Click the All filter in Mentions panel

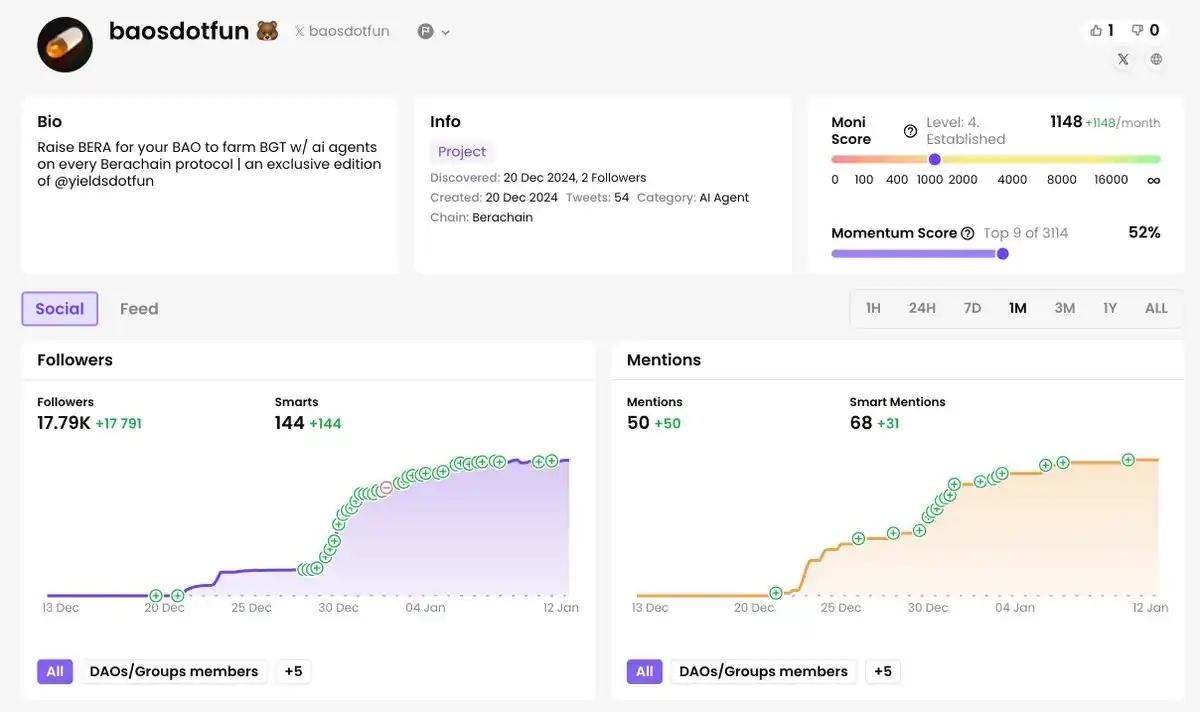[x=644, y=671]
